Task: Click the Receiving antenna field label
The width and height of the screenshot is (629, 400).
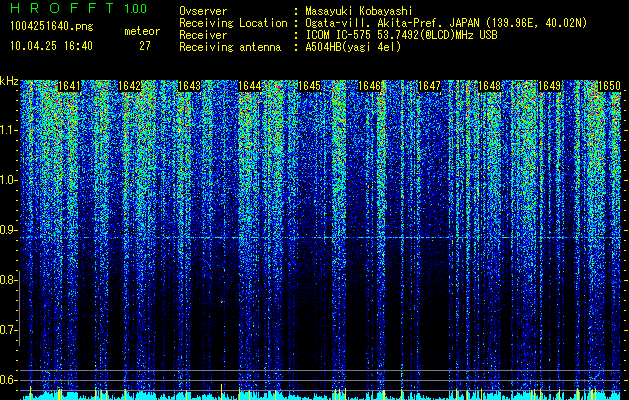Action: pyautogui.click(x=230, y=47)
